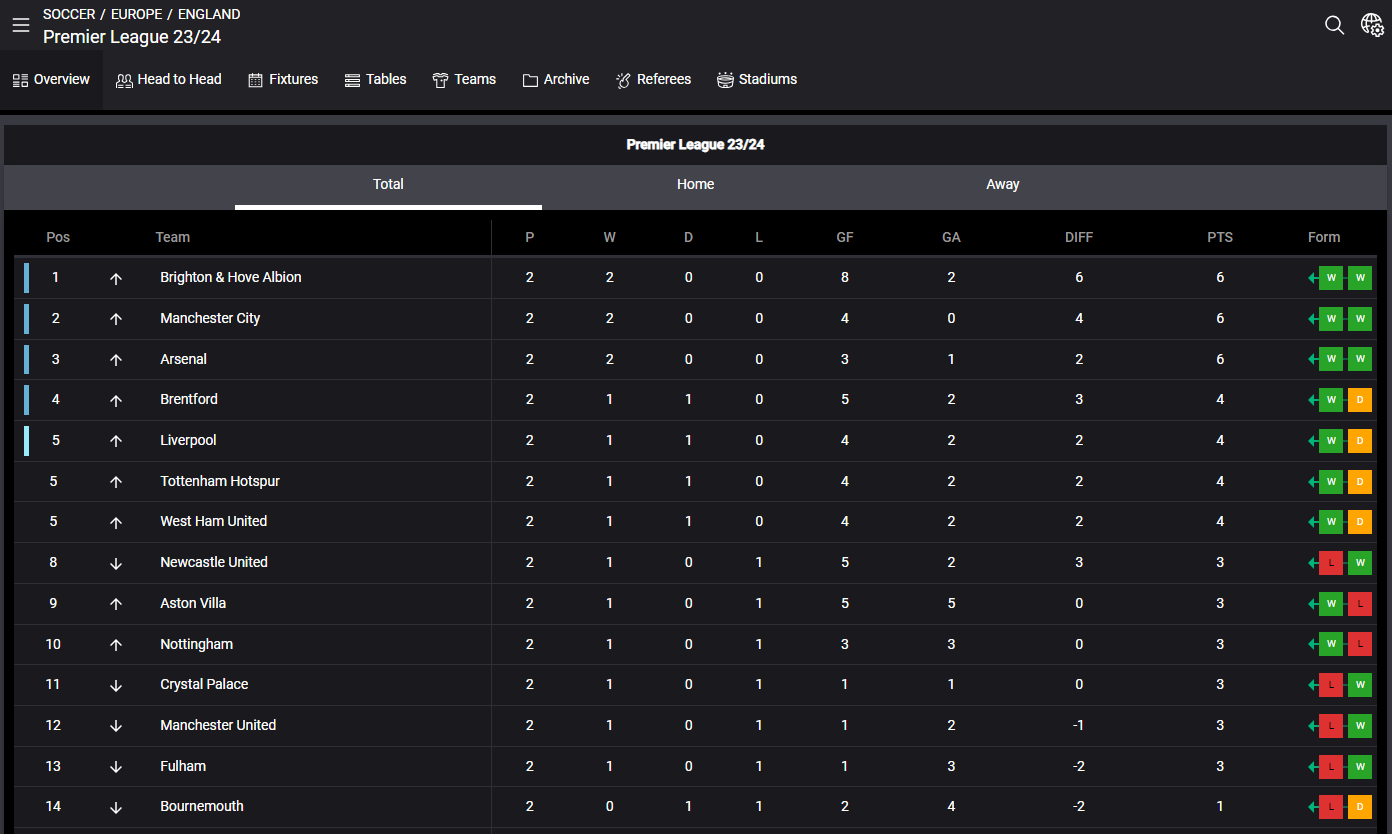This screenshot has height=834, width=1392.
Task: Click Bournemouth's orange D form badge
Action: point(1360,807)
